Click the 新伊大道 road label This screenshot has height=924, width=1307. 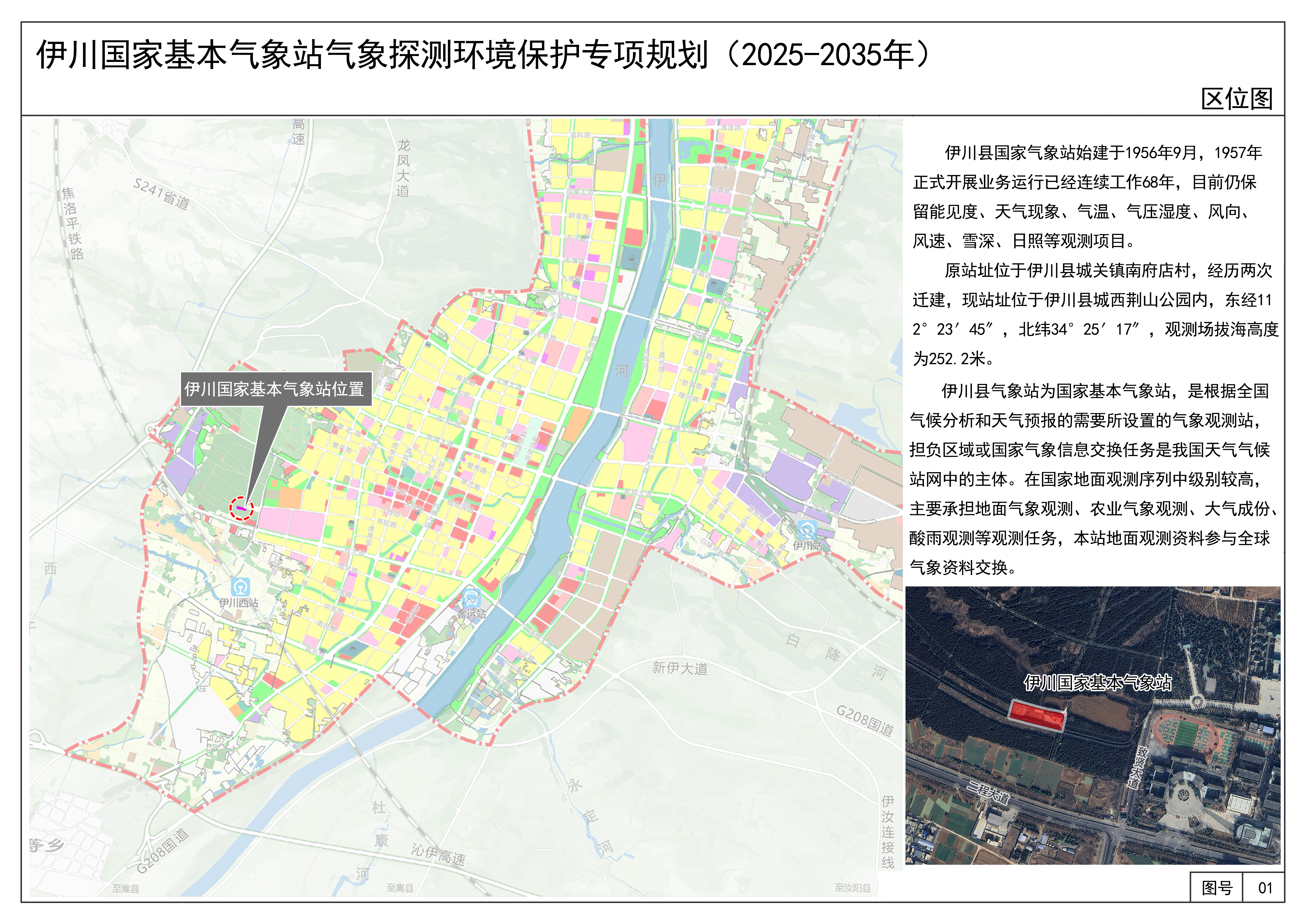[680, 668]
